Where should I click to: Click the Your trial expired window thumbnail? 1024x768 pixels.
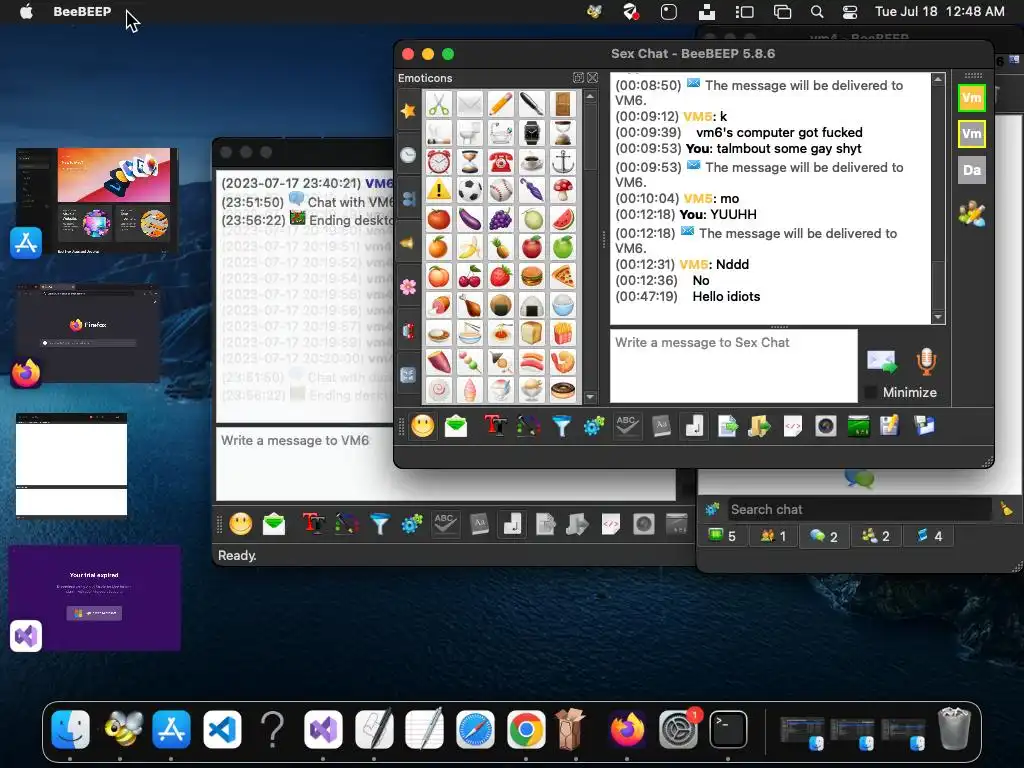(95, 598)
